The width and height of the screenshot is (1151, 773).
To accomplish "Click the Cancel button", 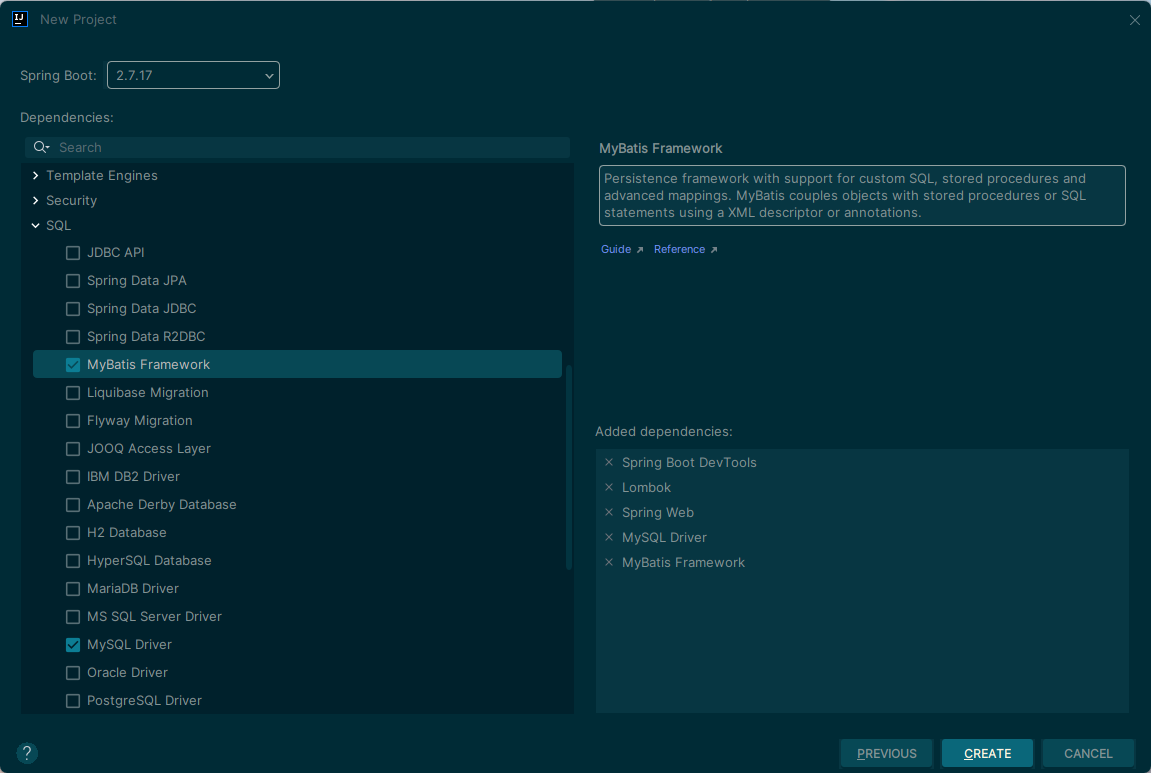I will 1088,753.
